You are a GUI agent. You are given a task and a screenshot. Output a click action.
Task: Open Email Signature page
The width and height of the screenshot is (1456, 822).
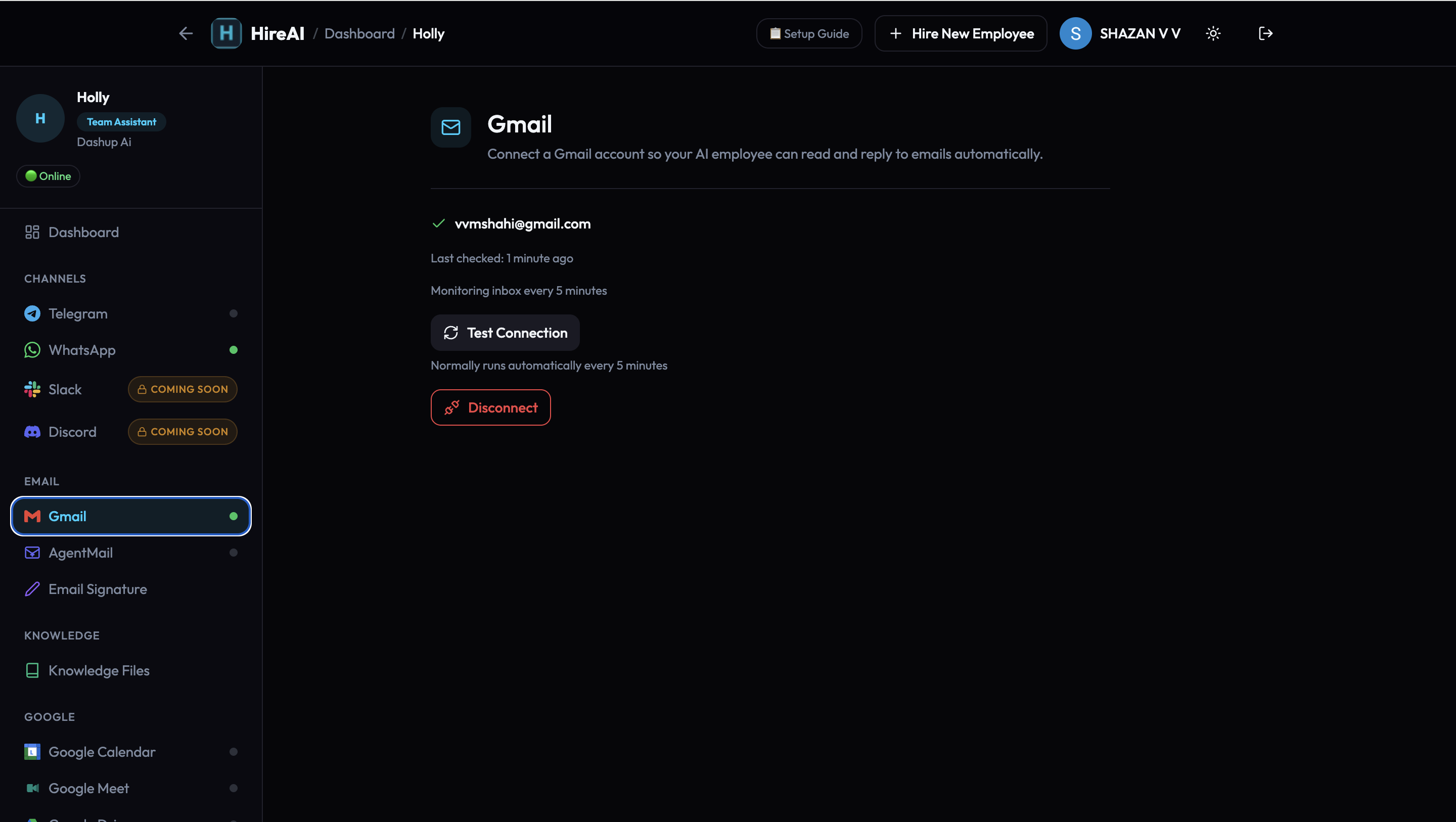[98, 589]
